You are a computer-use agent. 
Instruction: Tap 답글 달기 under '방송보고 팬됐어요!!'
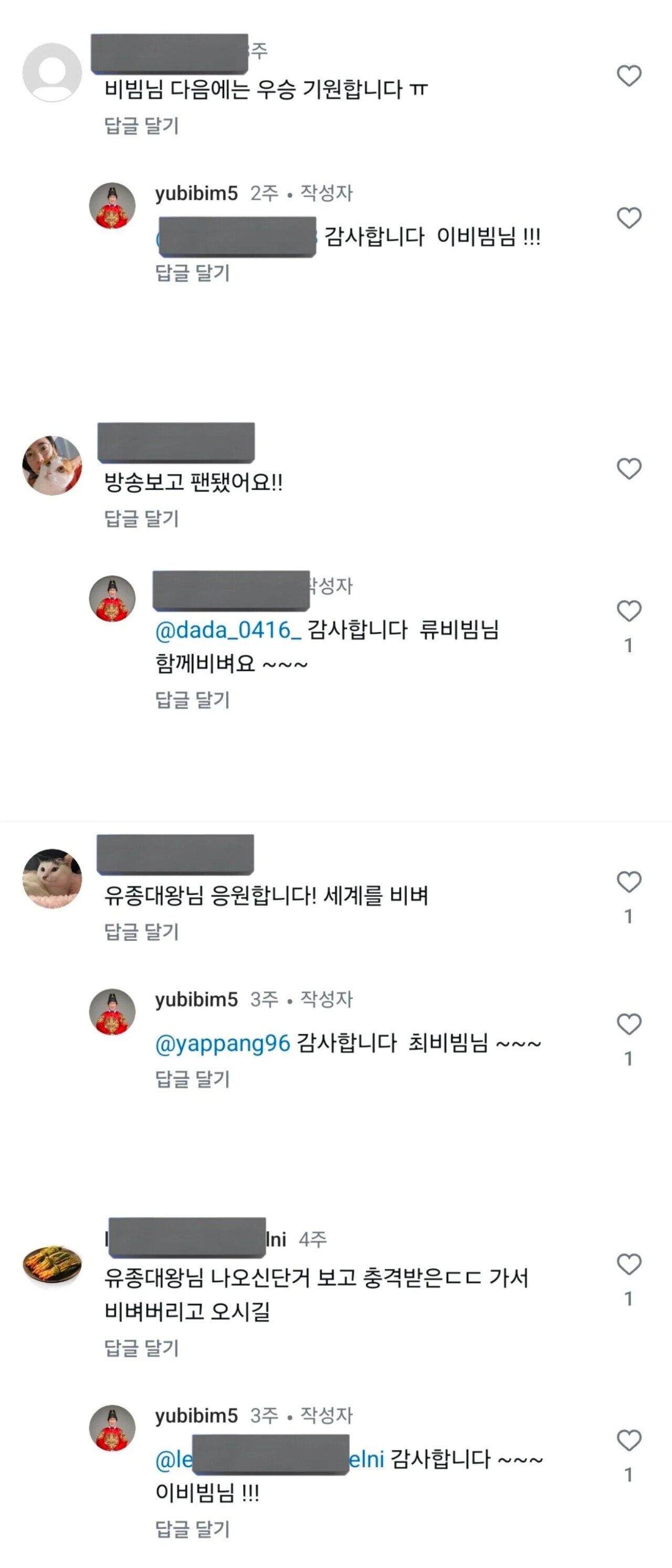(x=141, y=519)
